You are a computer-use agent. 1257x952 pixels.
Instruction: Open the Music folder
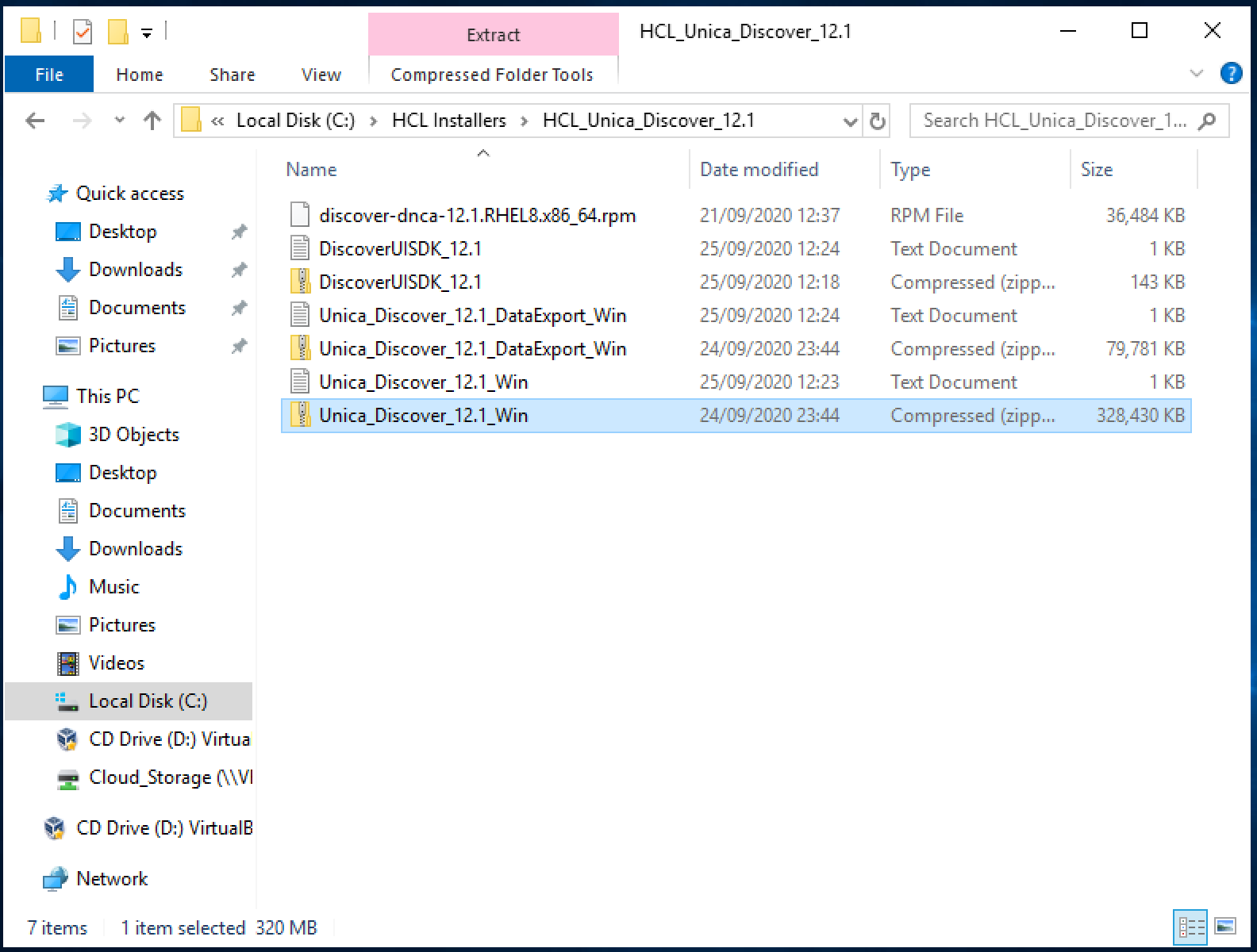(x=113, y=587)
